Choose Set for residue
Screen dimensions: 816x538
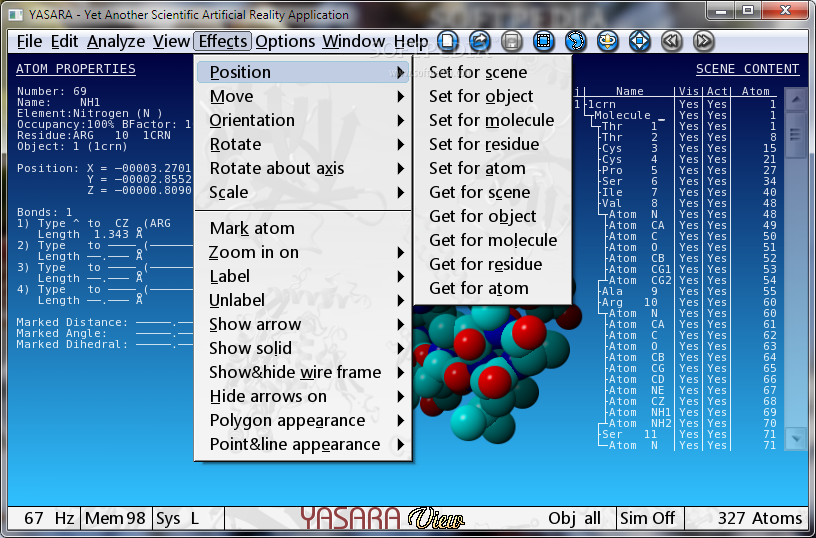click(x=493, y=144)
